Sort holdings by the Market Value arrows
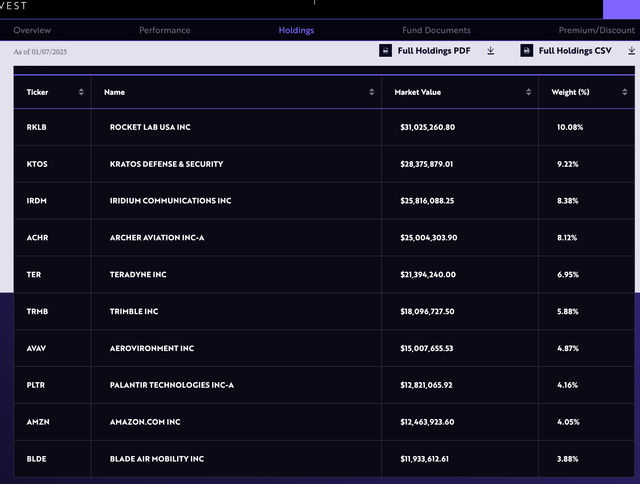The width and height of the screenshot is (640, 484). coord(529,92)
